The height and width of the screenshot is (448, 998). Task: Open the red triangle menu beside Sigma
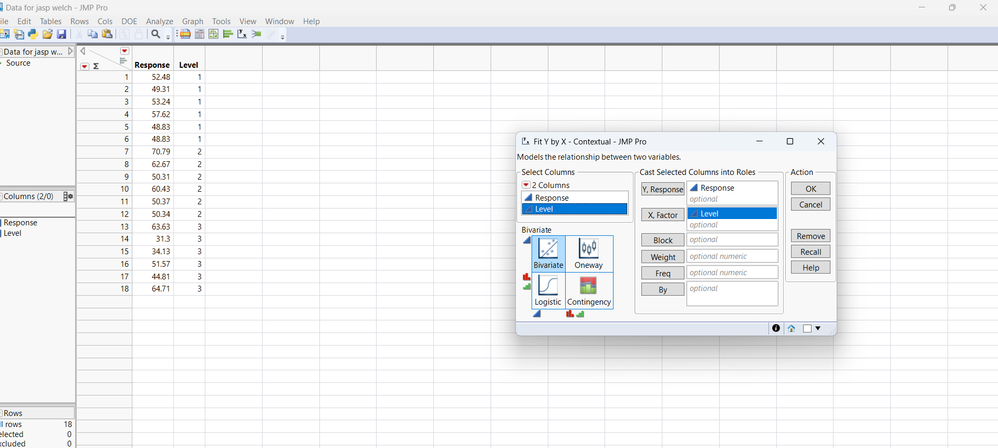pyautogui.click(x=85, y=66)
